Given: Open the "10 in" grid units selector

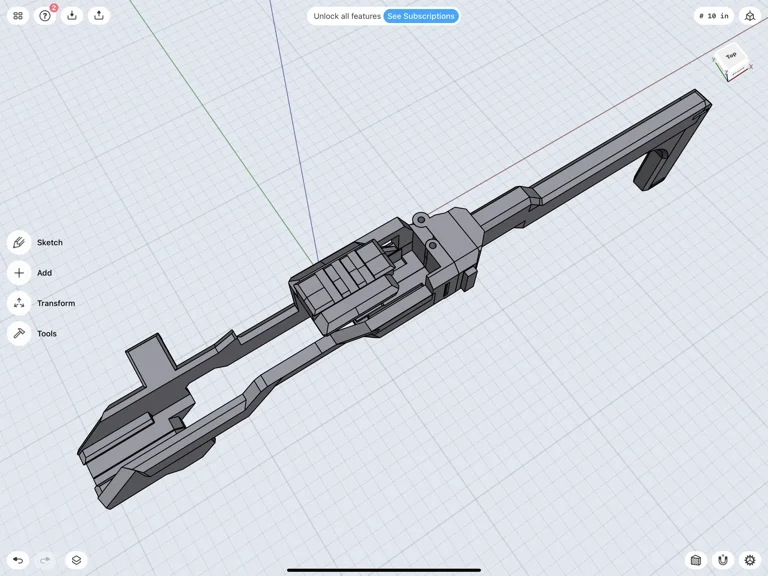Looking at the screenshot, I should [714, 16].
